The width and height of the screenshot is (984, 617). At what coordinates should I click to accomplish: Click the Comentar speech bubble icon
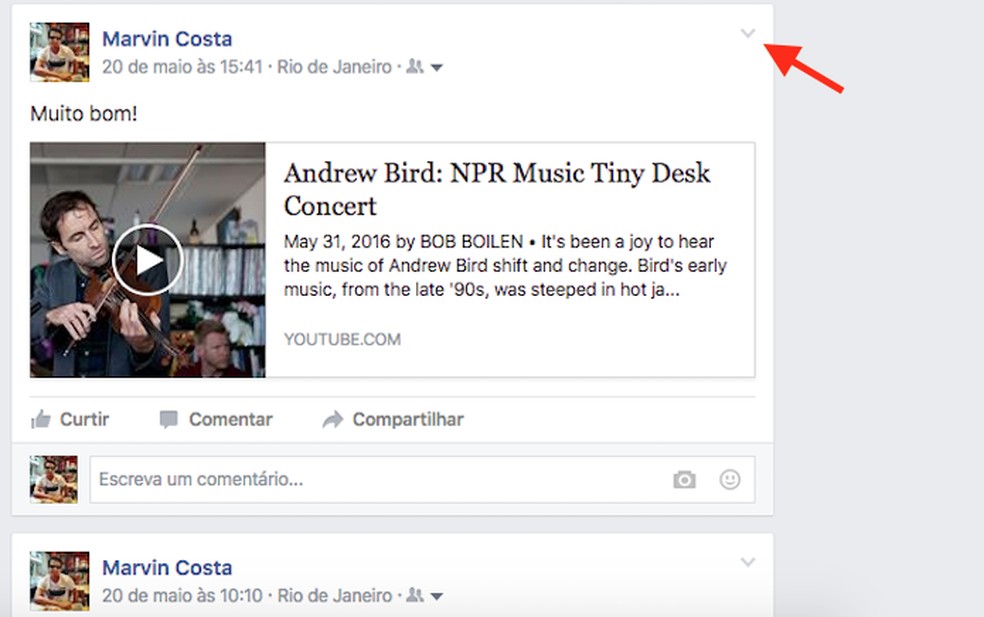pos(169,419)
